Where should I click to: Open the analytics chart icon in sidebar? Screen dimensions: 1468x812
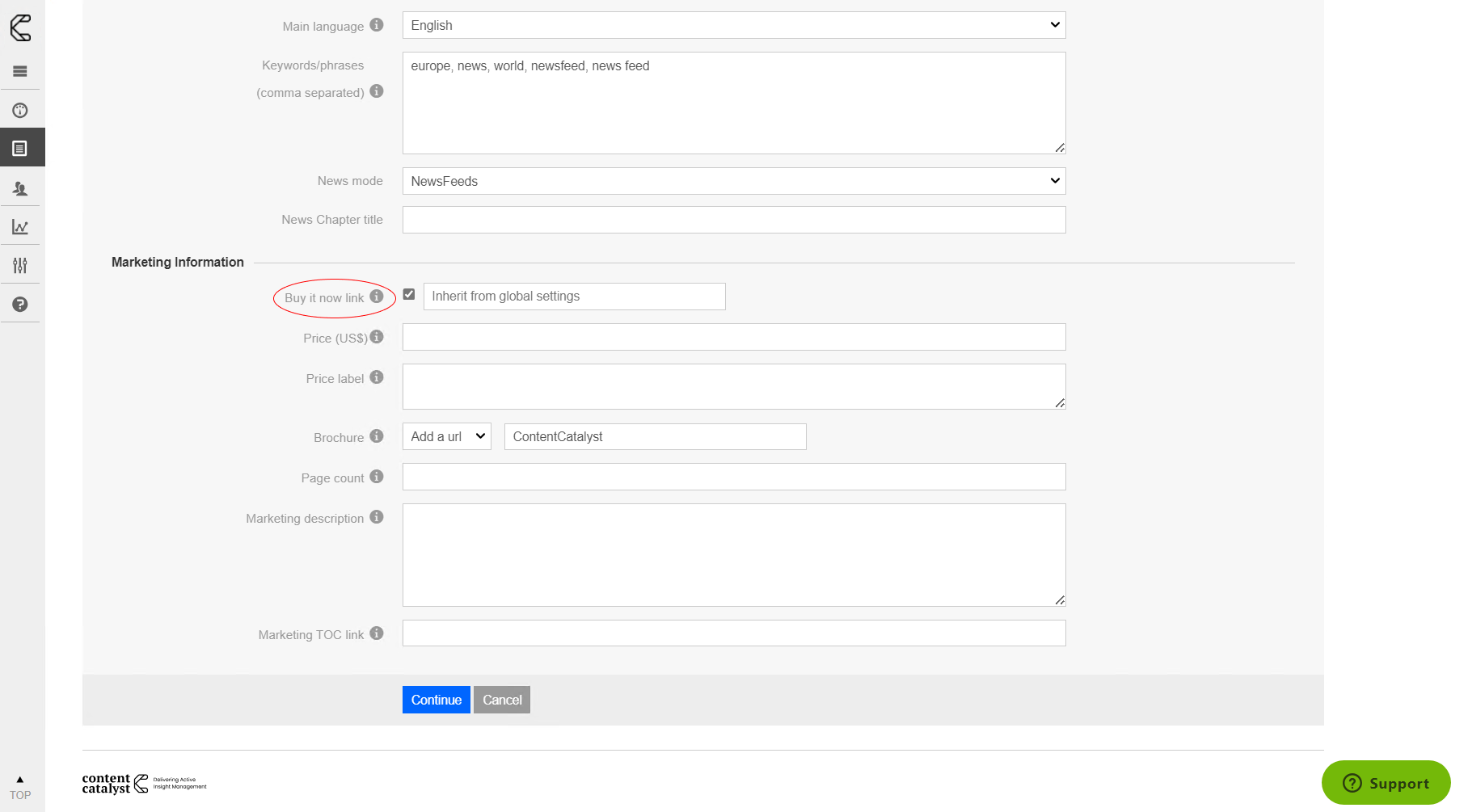click(x=20, y=227)
